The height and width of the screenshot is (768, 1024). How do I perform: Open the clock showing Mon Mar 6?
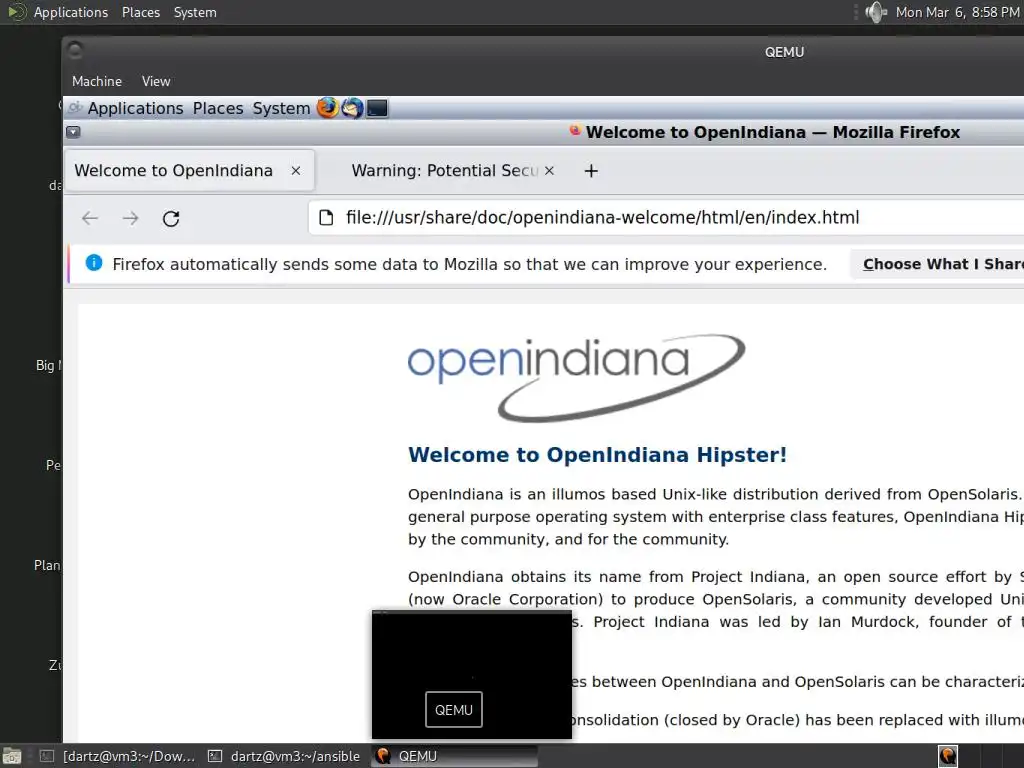pos(957,12)
